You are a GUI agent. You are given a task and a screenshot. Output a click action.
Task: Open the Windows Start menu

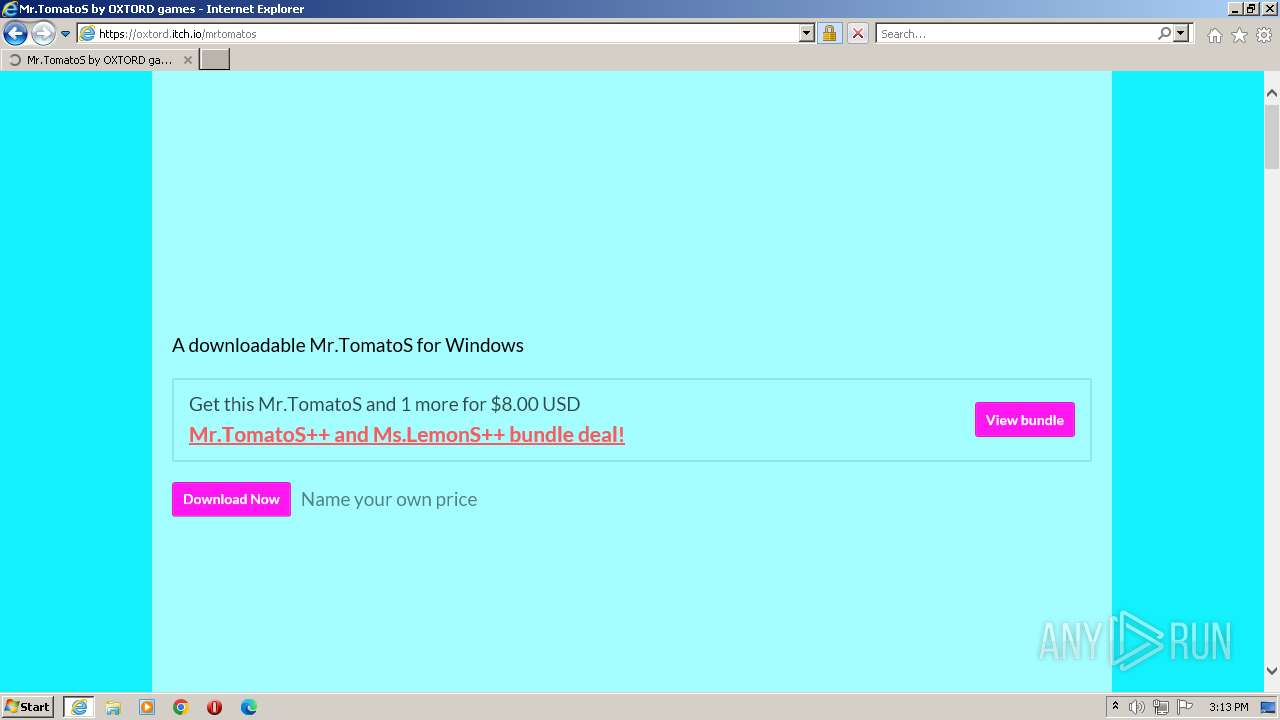click(x=28, y=706)
